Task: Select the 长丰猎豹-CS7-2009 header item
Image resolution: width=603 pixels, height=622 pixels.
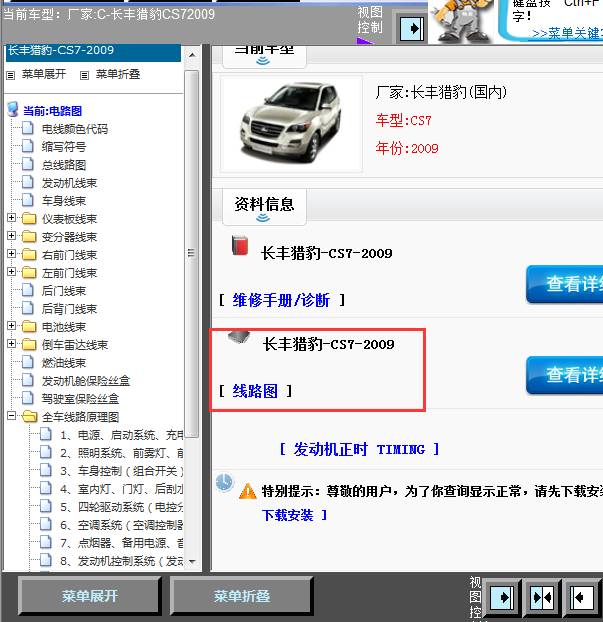Action: coord(94,53)
